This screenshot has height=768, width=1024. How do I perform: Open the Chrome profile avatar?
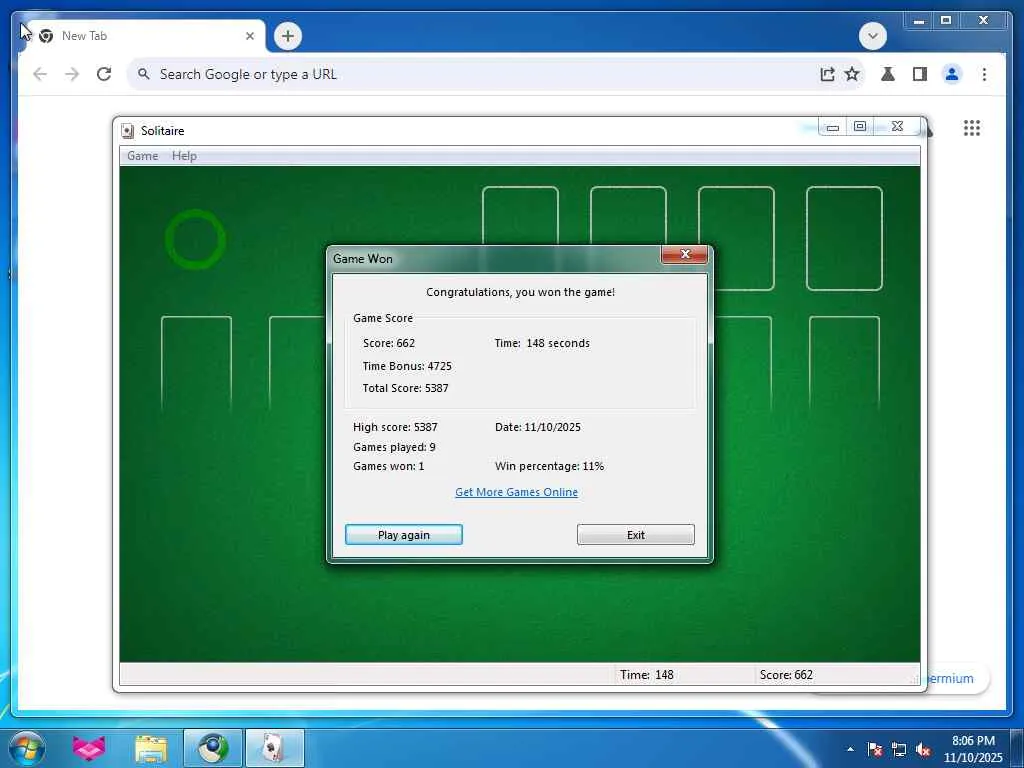click(952, 74)
